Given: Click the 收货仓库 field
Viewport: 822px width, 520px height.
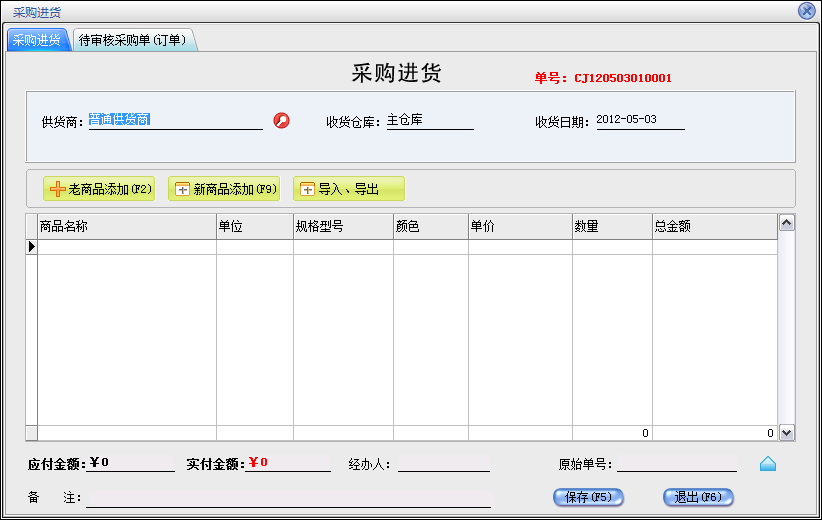Looking at the screenshot, I should click(430, 120).
